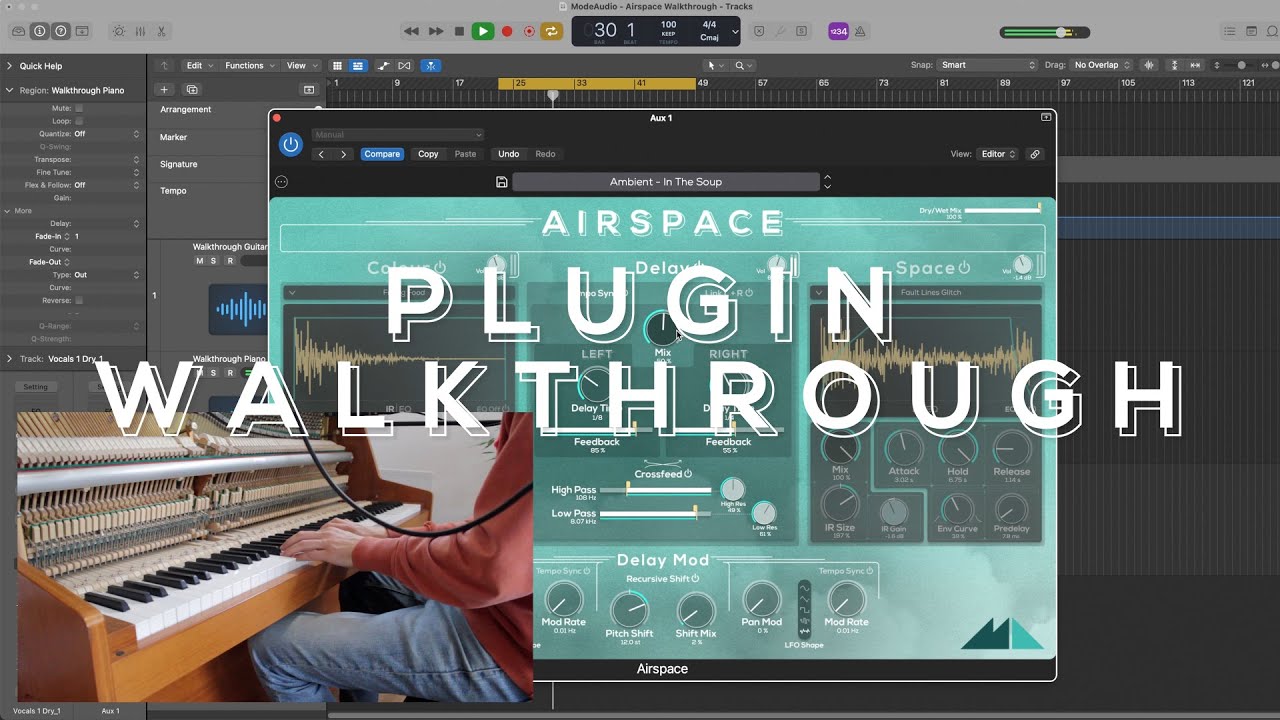Open the Quantize Off dropdown
Screen dimensions: 1280x720
tap(107, 134)
